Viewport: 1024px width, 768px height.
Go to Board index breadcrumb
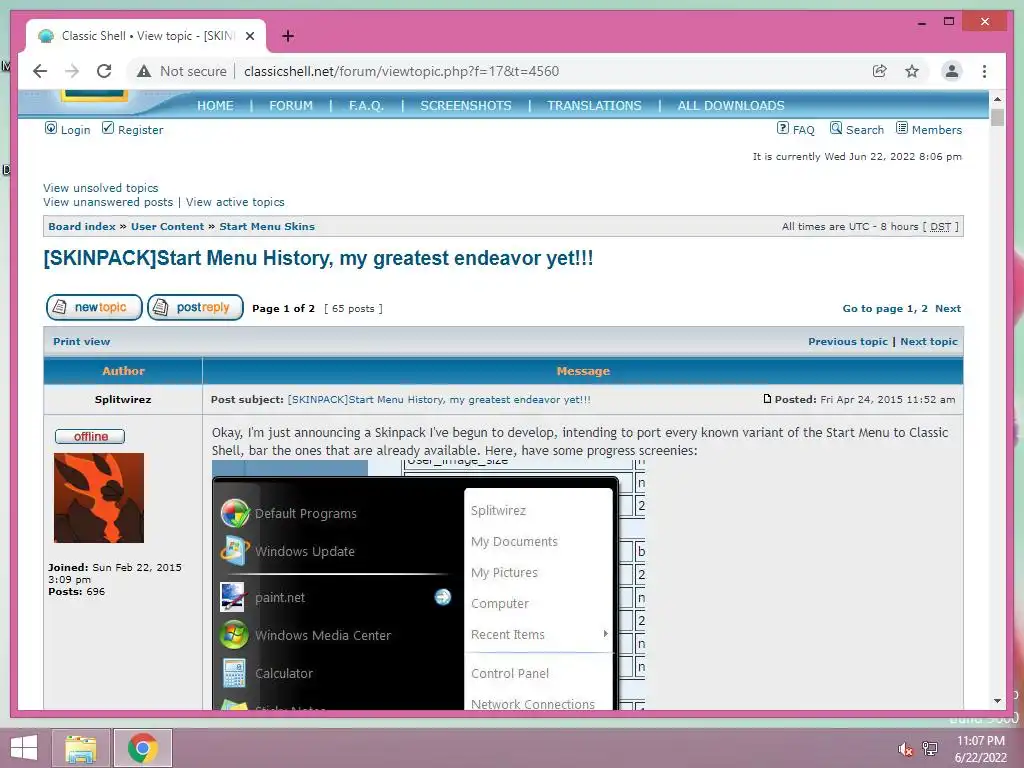tap(82, 227)
